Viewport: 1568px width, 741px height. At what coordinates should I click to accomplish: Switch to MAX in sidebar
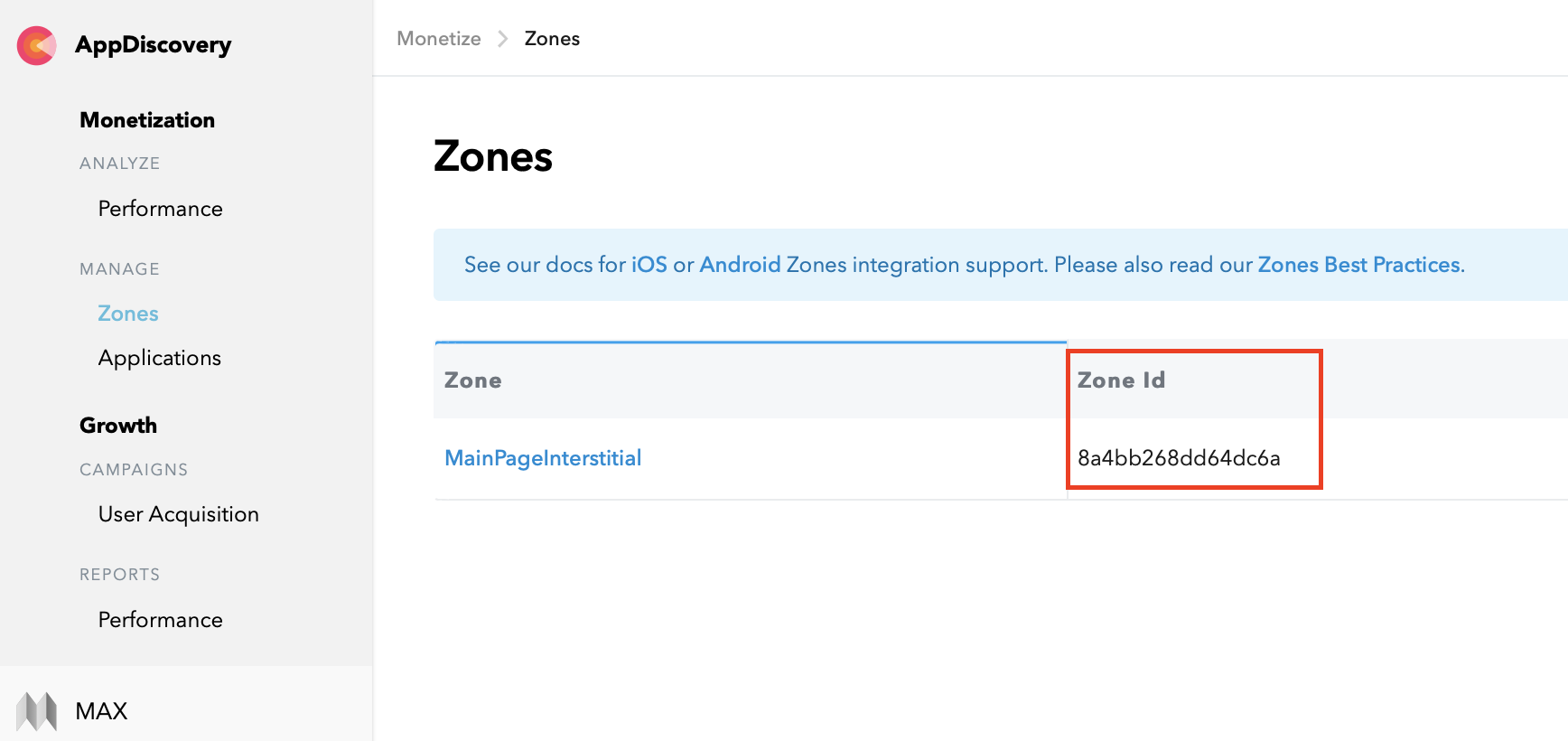click(x=101, y=711)
